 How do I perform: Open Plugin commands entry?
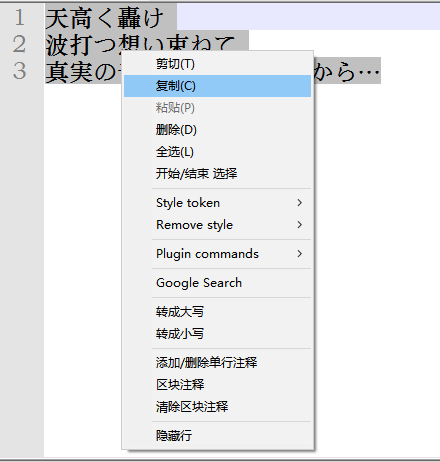217,254
